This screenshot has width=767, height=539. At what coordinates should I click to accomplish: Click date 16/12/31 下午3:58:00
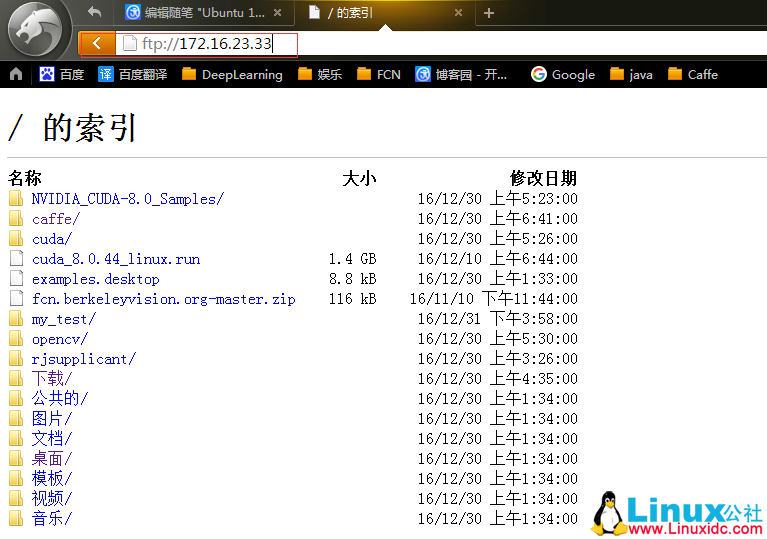(x=497, y=319)
